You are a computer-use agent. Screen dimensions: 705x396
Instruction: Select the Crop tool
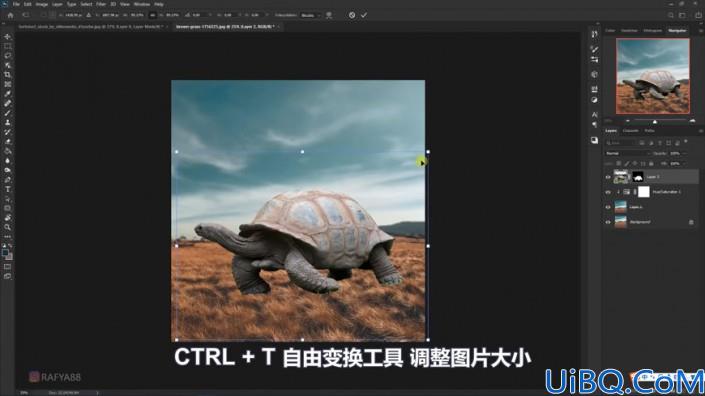(x=8, y=75)
